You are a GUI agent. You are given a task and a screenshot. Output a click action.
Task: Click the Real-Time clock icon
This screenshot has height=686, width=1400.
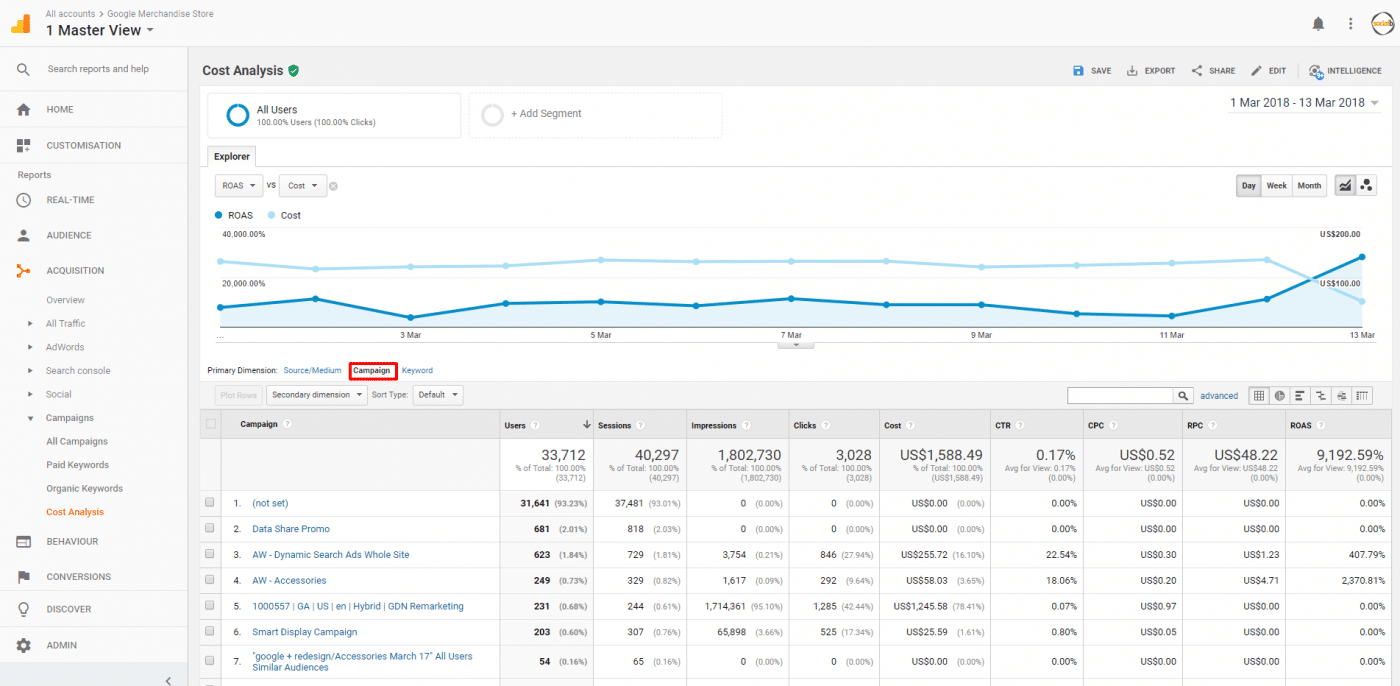pos(23,200)
